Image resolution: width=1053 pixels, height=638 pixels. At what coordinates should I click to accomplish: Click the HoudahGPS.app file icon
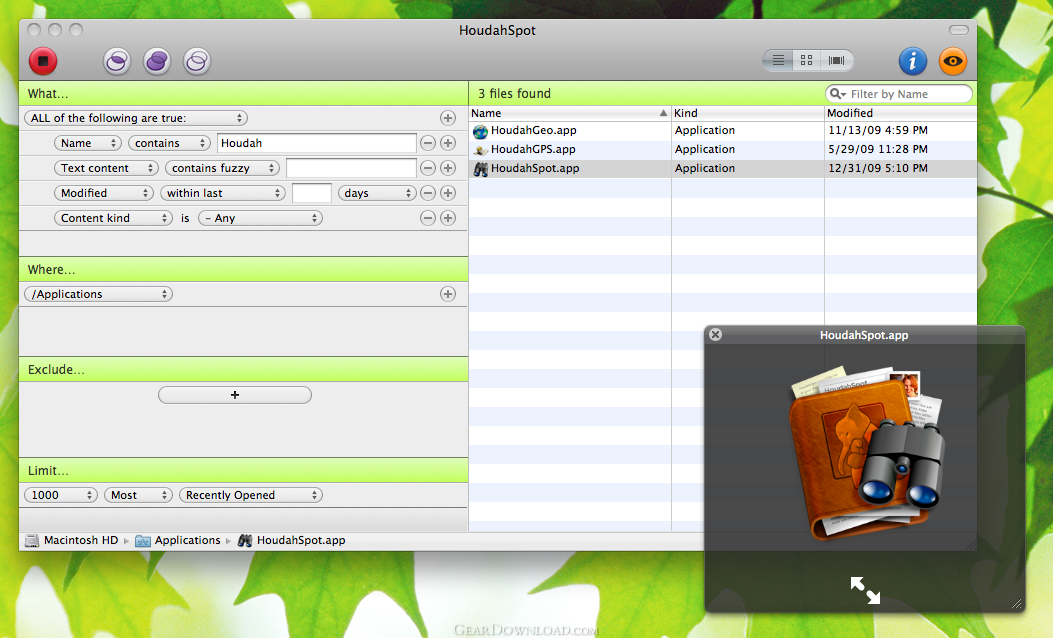pyautogui.click(x=480, y=150)
